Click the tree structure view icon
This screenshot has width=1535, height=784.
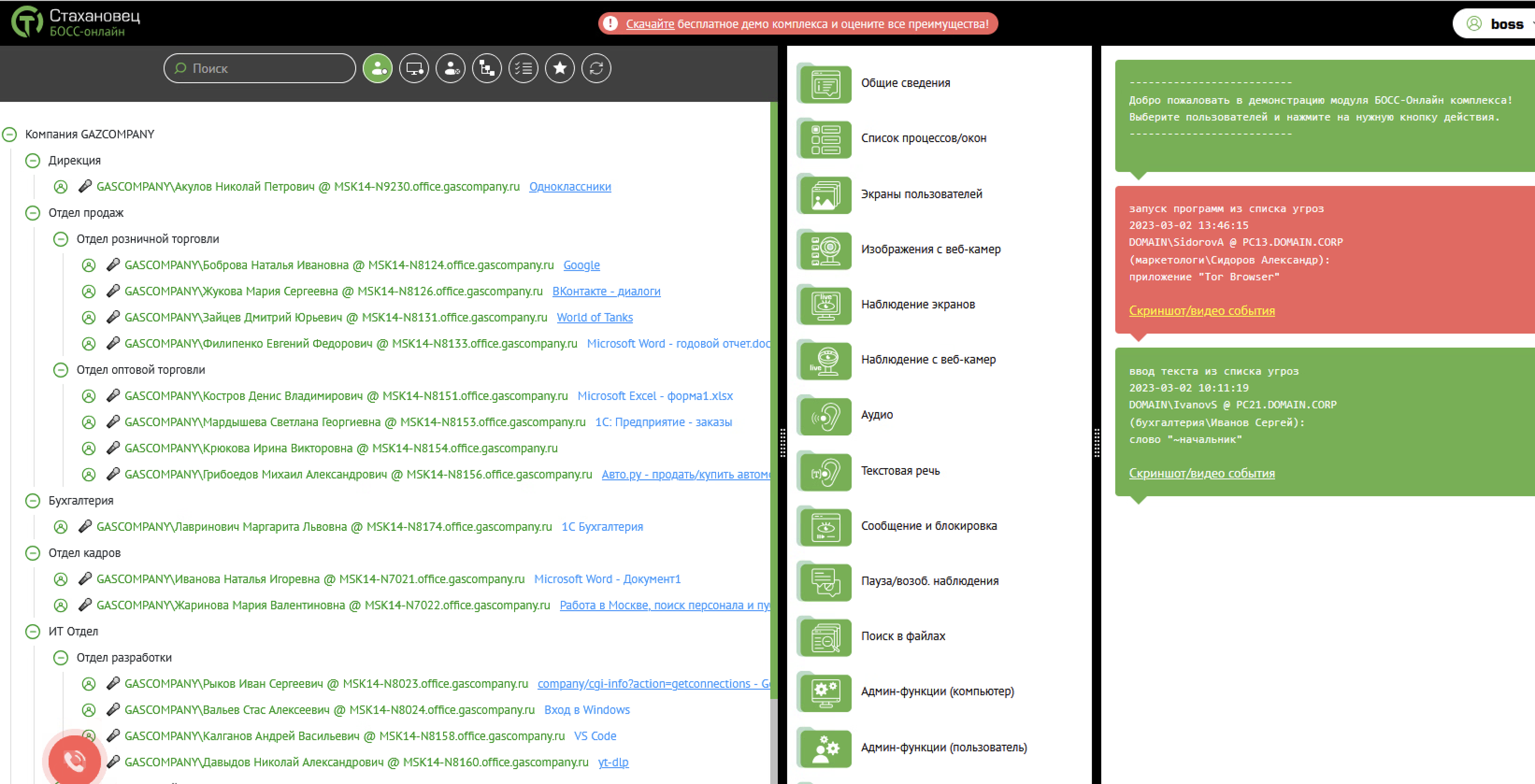coord(487,69)
